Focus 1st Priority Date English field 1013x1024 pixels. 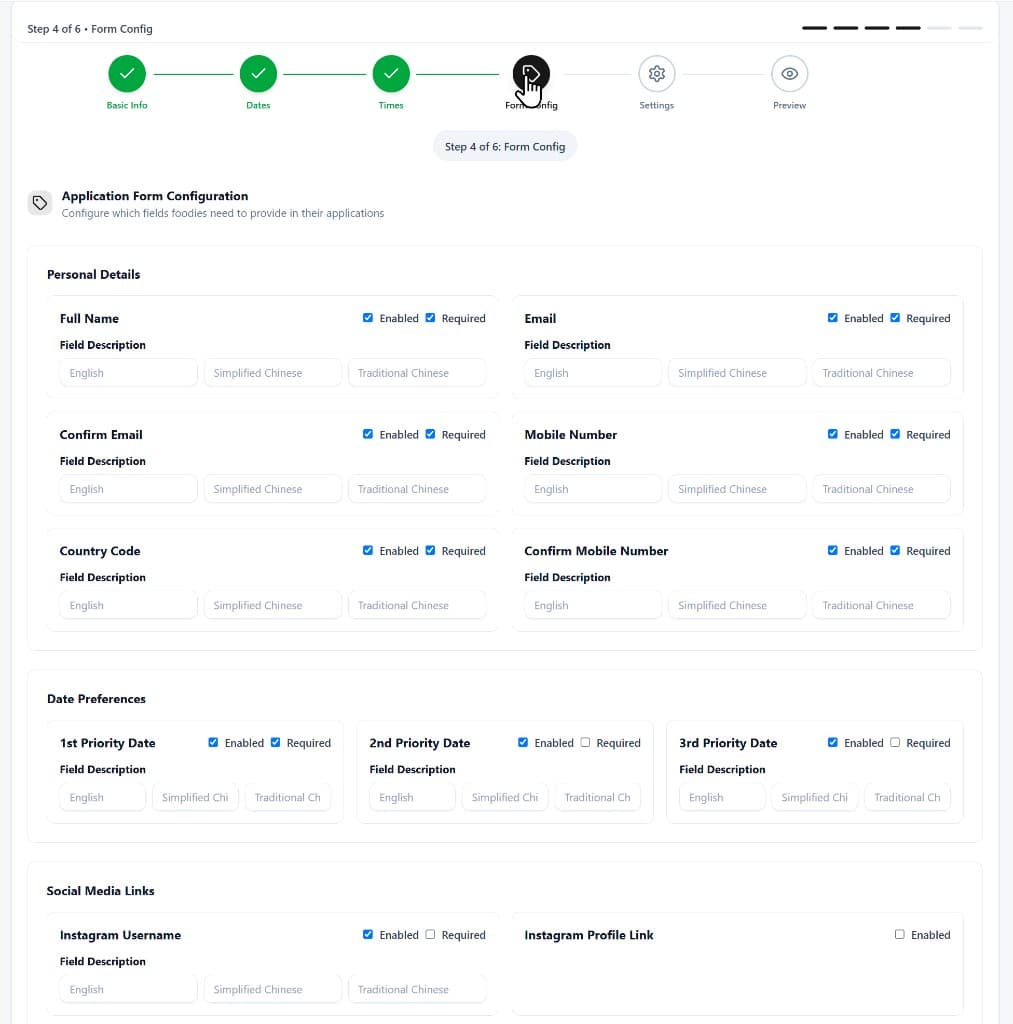click(x=103, y=797)
